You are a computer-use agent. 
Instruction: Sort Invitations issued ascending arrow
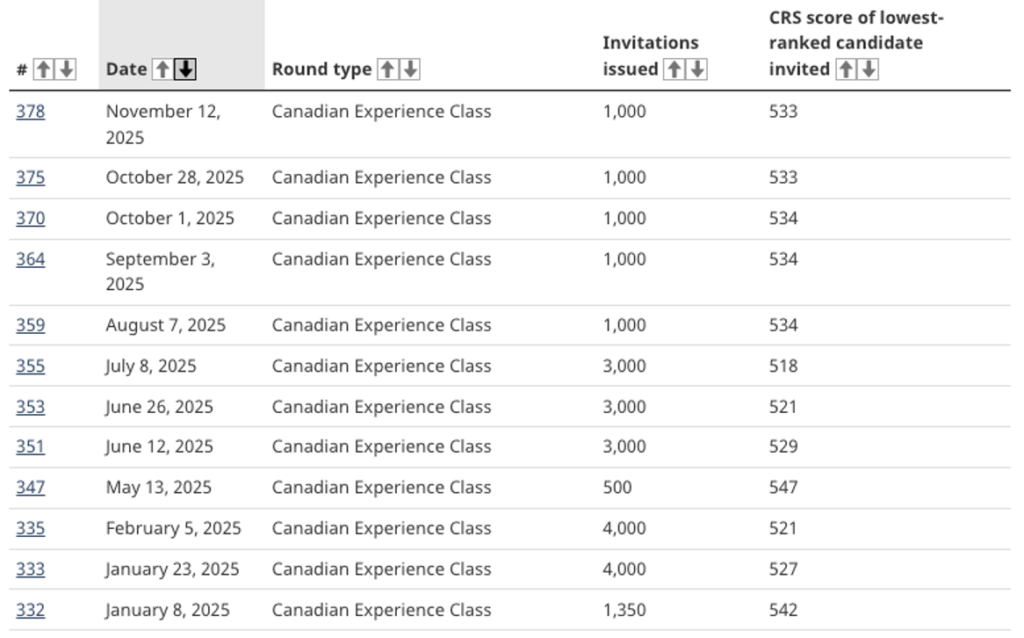coord(675,70)
